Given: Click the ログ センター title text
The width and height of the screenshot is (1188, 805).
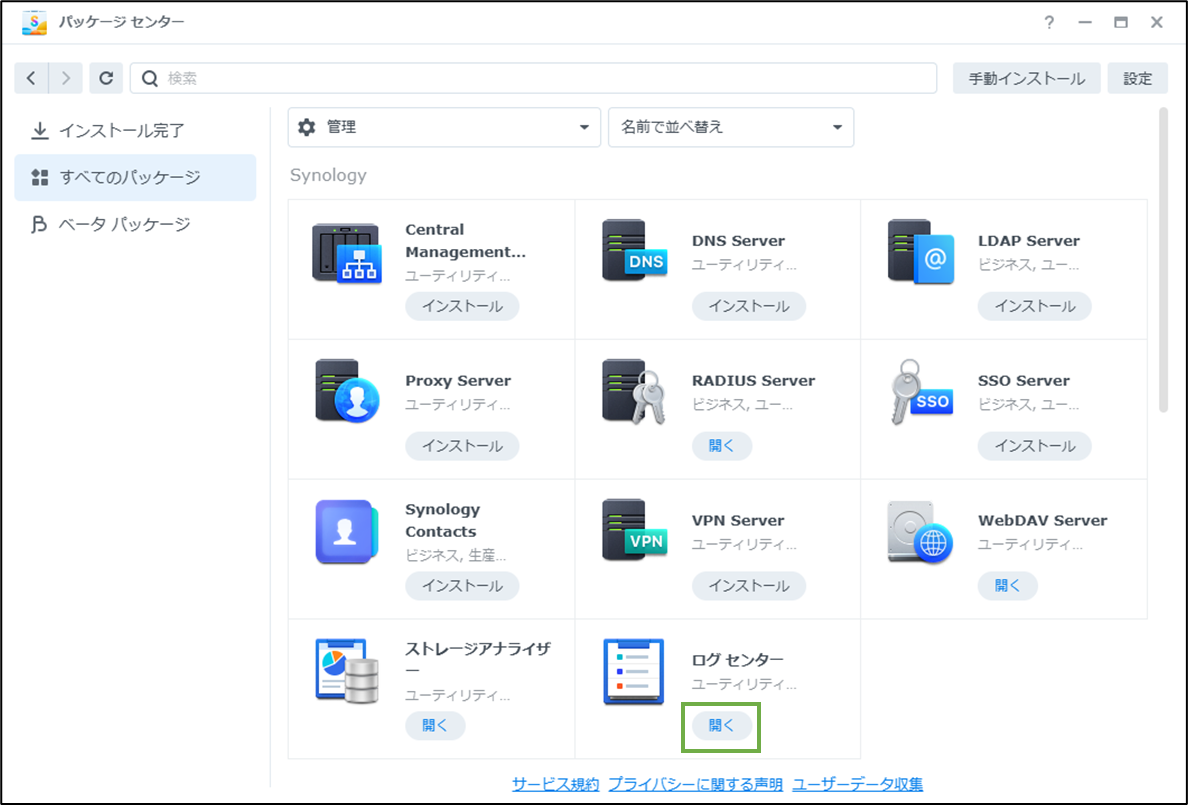Looking at the screenshot, I should 737,660.
